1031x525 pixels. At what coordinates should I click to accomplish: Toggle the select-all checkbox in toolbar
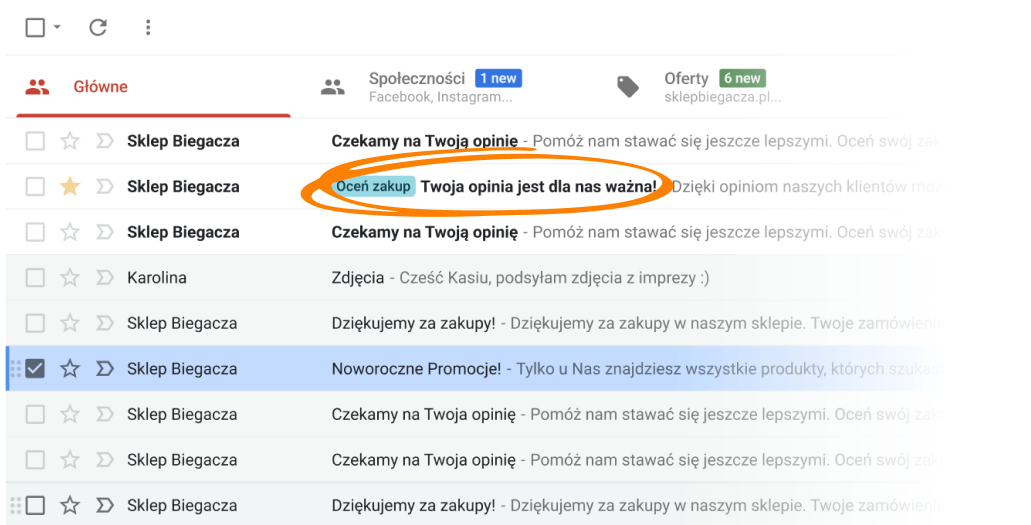(35, 27)
